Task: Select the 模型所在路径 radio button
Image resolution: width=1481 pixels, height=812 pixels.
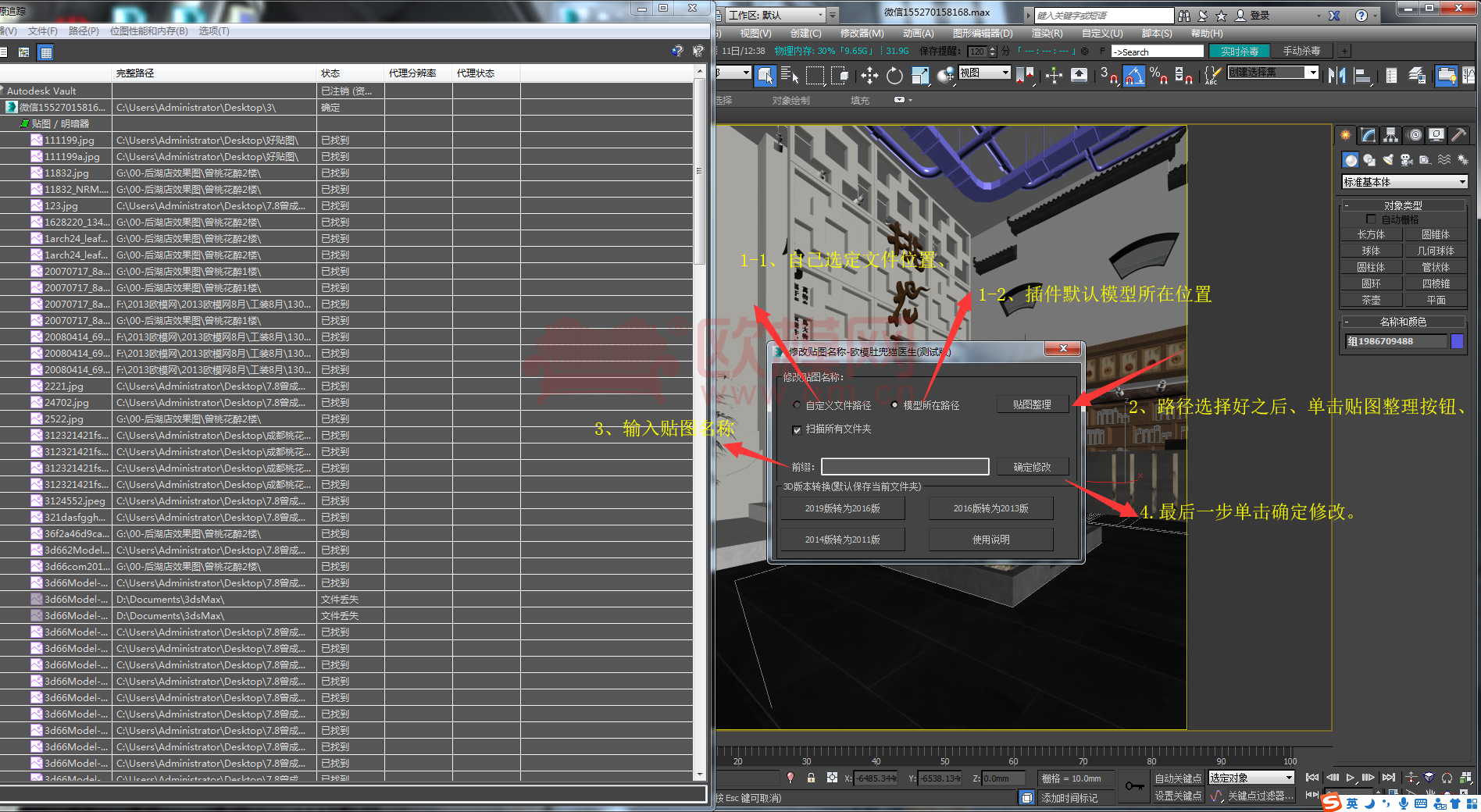Action: click(x=894, y=405)
